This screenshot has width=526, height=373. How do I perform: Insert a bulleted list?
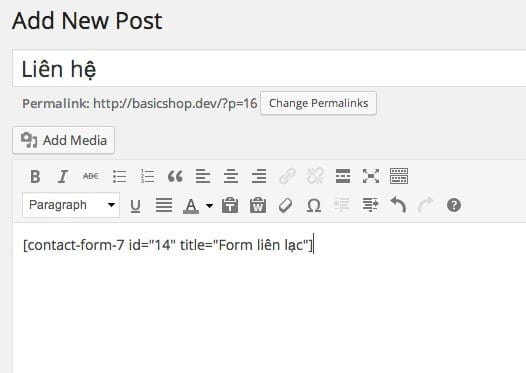[x=119, y=176]
